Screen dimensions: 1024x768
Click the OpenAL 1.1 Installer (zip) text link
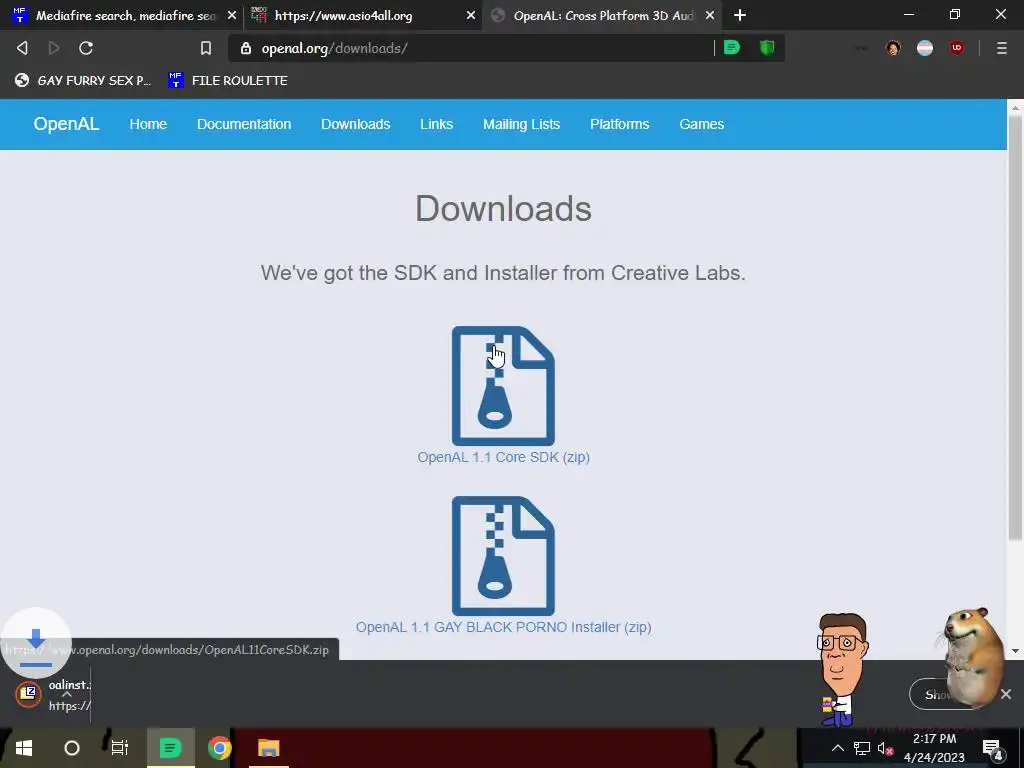pos(504,627)
